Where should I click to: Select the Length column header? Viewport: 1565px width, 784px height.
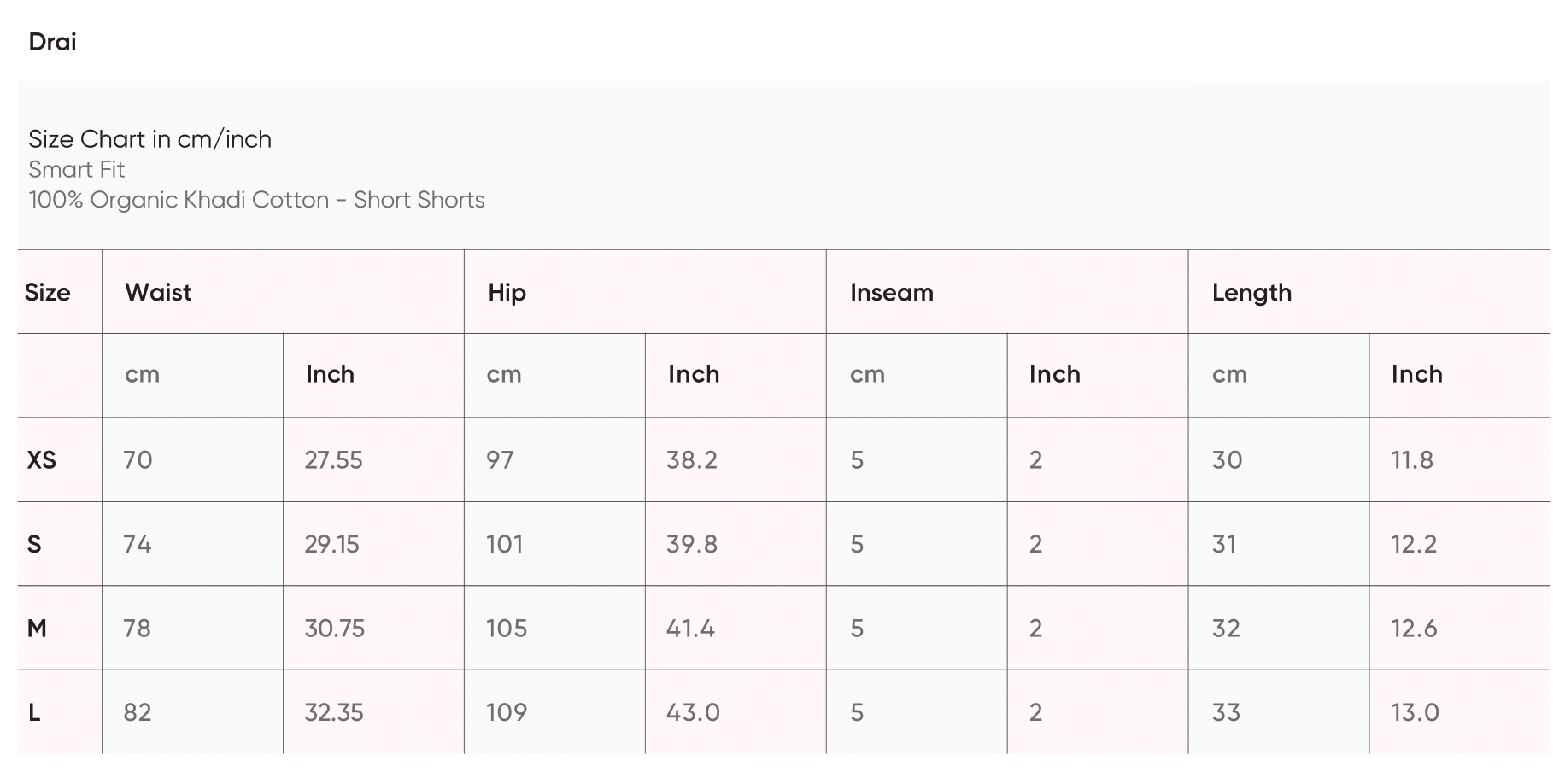pos(1251,292)
